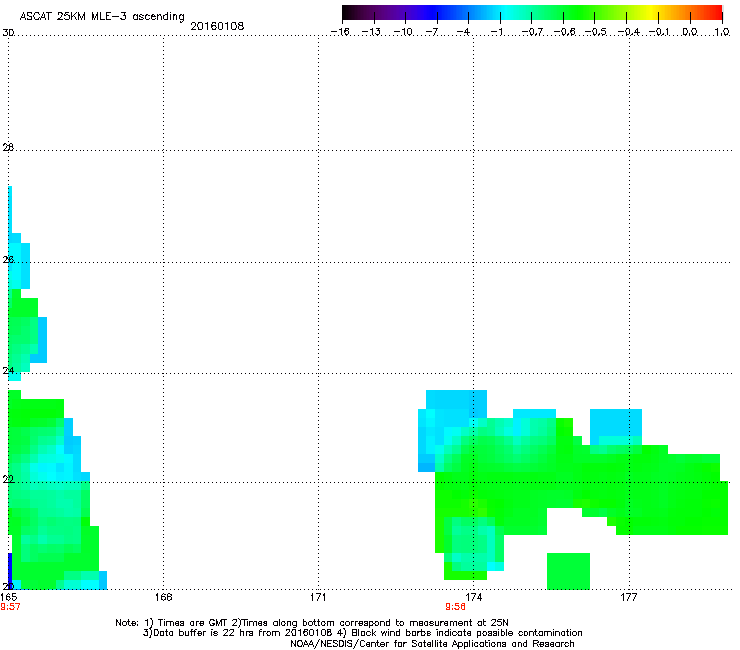Click the red time stamp 9:58
The height and width of the screenshot is (650, 740).
point(455,607)
